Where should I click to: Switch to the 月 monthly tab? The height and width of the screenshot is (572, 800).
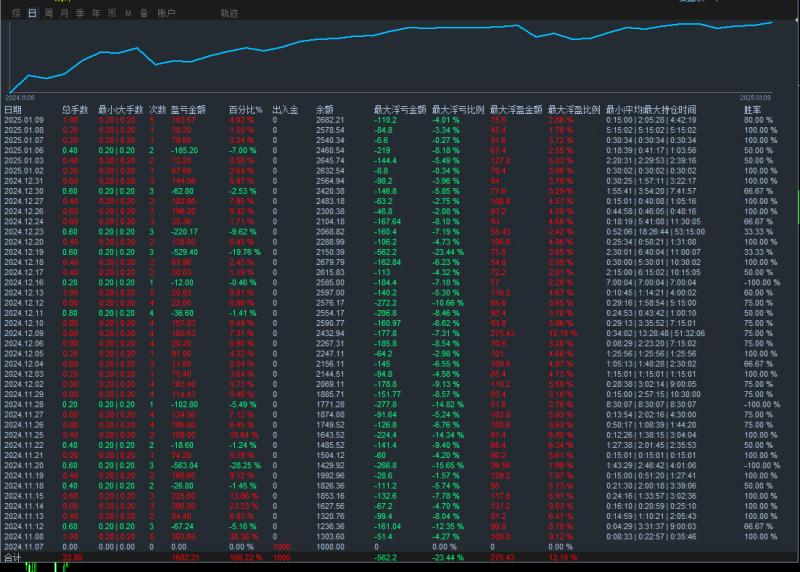64,14
